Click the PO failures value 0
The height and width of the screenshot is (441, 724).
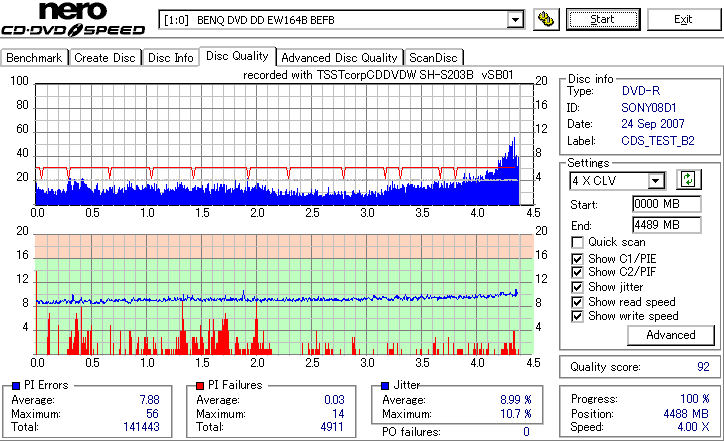tap(526, 432)
